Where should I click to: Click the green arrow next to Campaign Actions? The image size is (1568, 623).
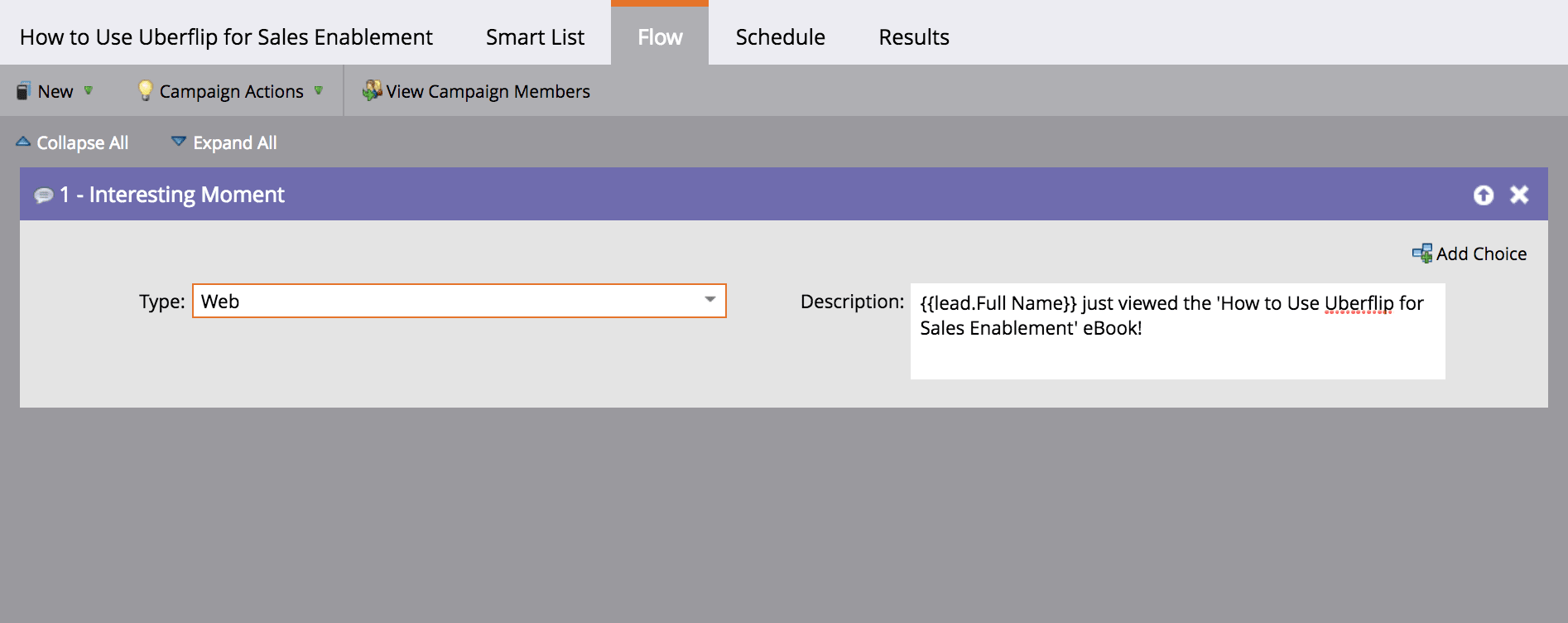318,90
